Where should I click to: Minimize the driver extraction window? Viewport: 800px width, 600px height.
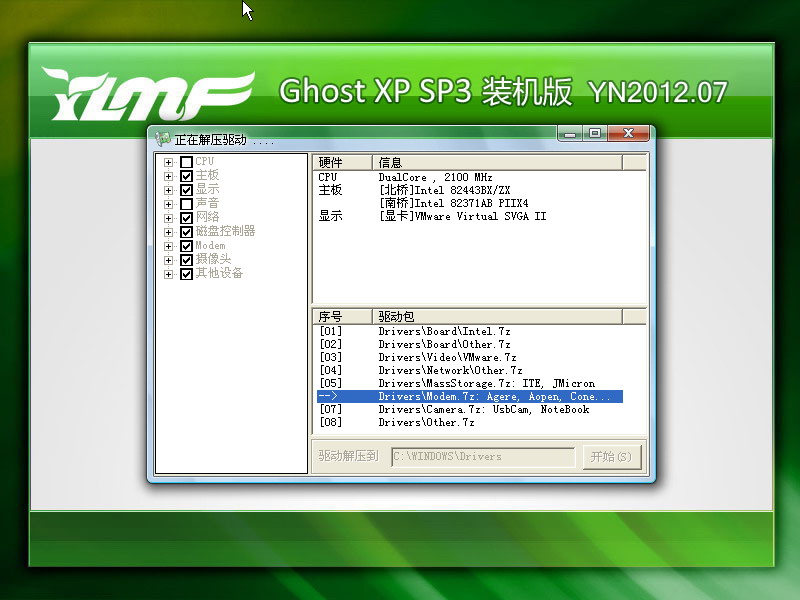coord(570,133)
